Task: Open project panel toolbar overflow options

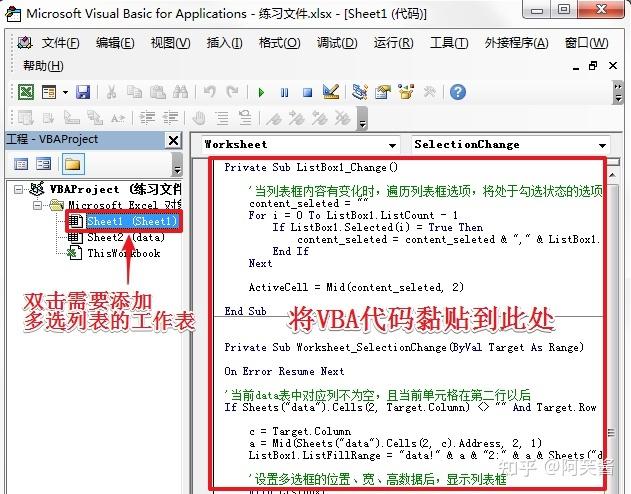Action: 177,164
